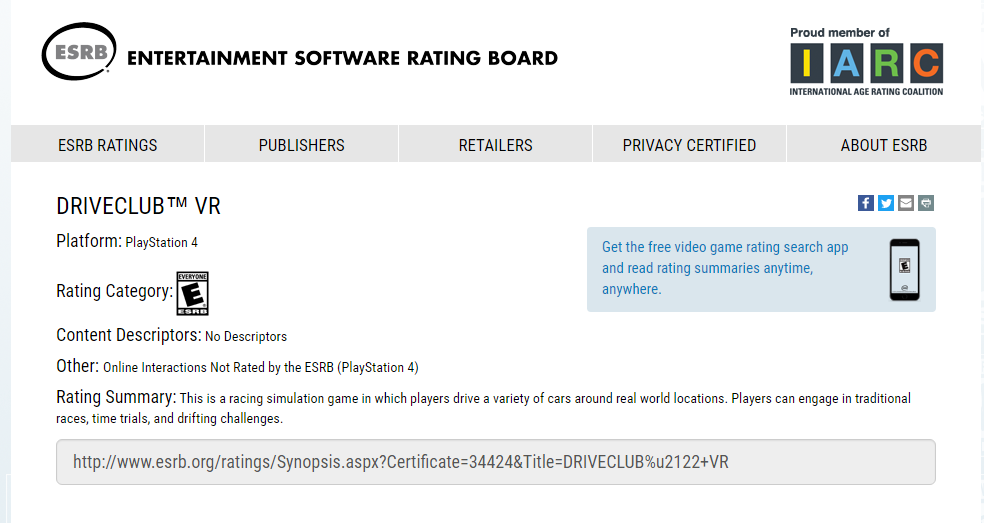Click the synopsis URL text field
Viewport: 984px width, 523px height.
[496, 462]
